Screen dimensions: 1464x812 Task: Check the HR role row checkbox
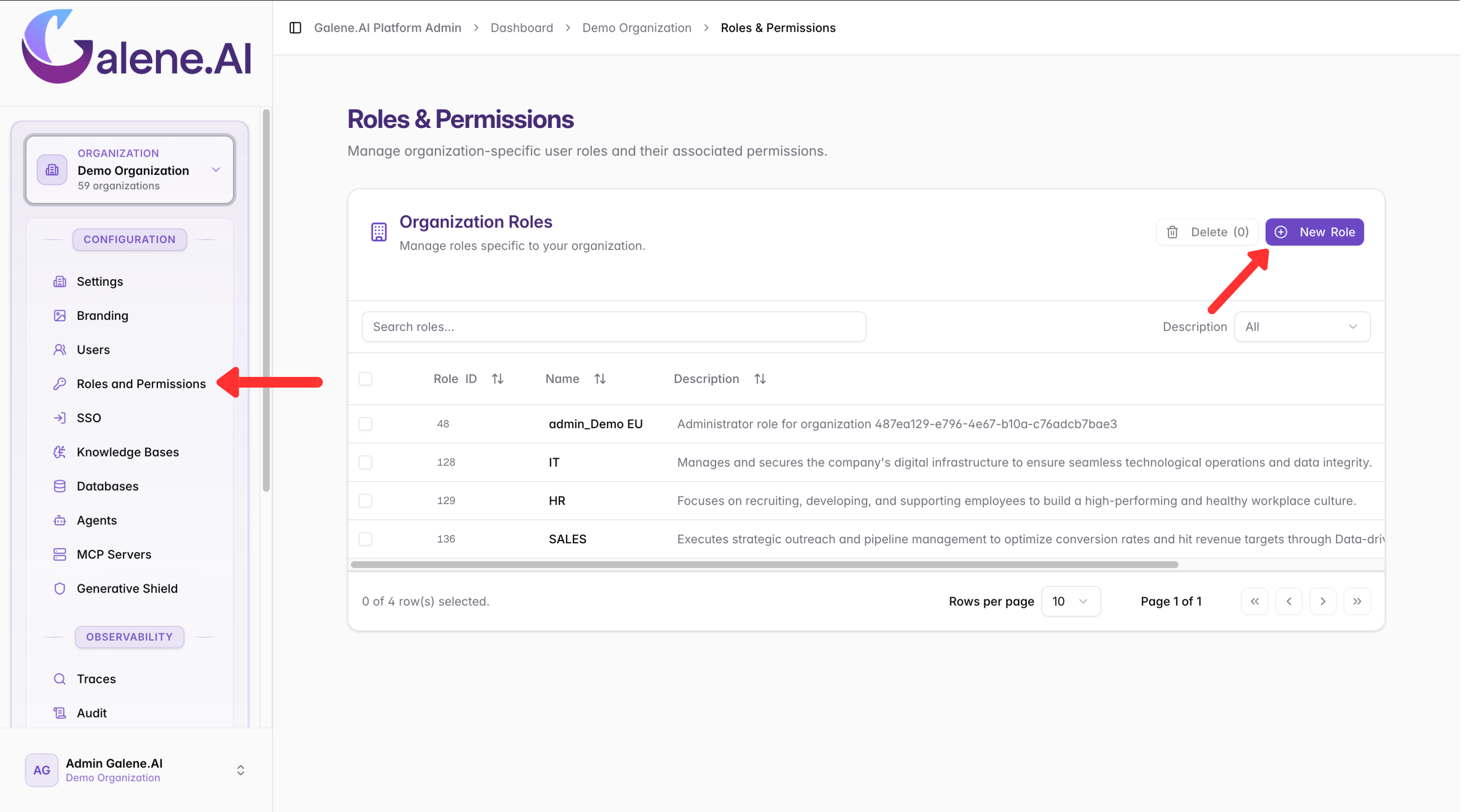[366, 500]
